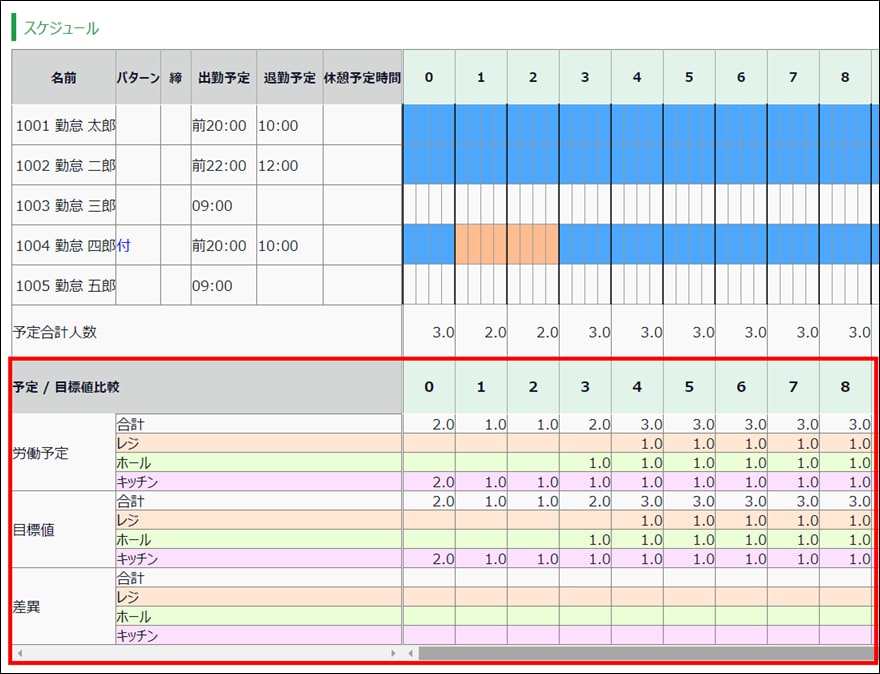Click the 09:00 start time for 勤怠 五郎
880x674 pixels.
click(x=212, y=286)
